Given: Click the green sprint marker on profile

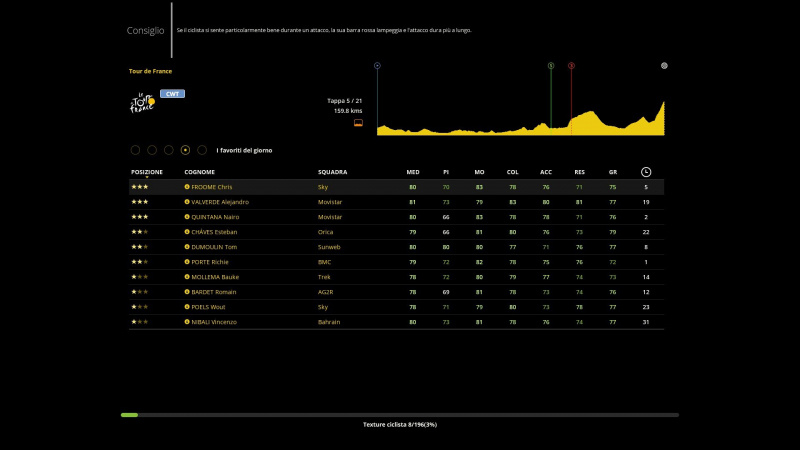Looking at the screenshot, I should click(551, 66).
